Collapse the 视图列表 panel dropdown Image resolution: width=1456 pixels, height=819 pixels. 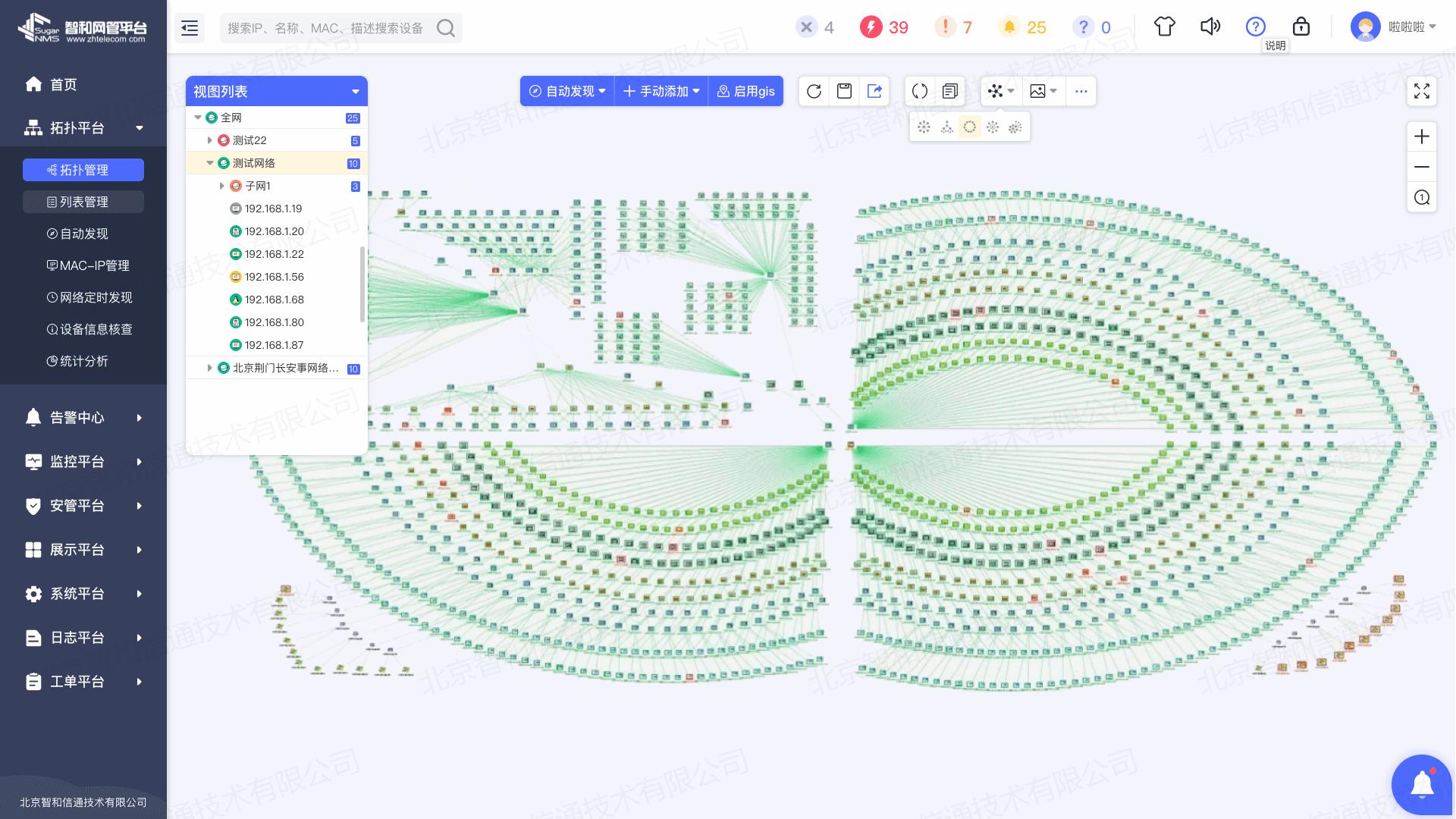pyautogui.click(x=355, y=92)
